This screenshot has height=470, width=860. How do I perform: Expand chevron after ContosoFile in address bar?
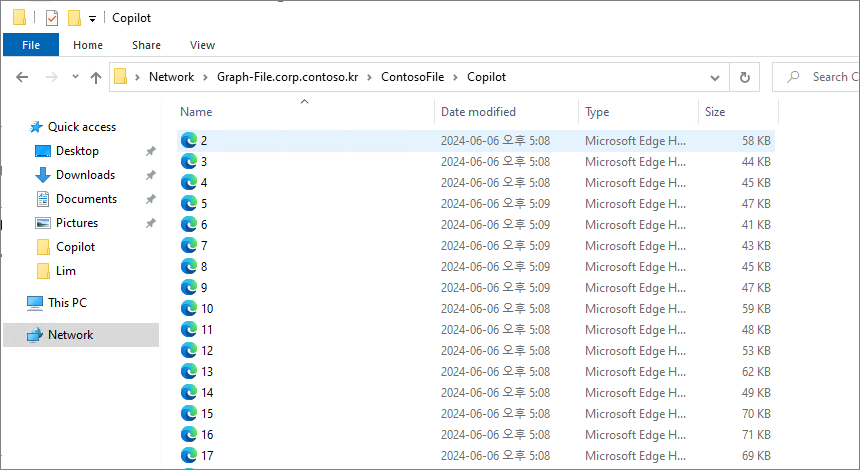click(x=456, y=77)
